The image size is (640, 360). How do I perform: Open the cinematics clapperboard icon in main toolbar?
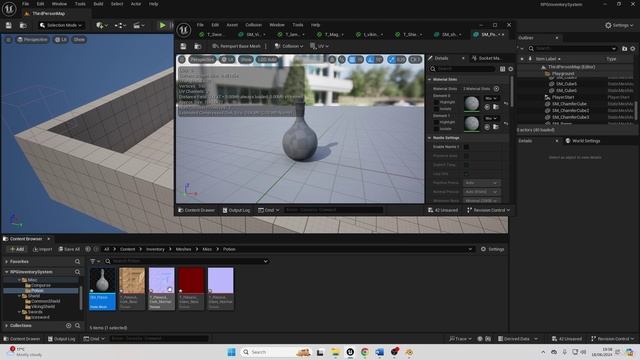point(139,25)
